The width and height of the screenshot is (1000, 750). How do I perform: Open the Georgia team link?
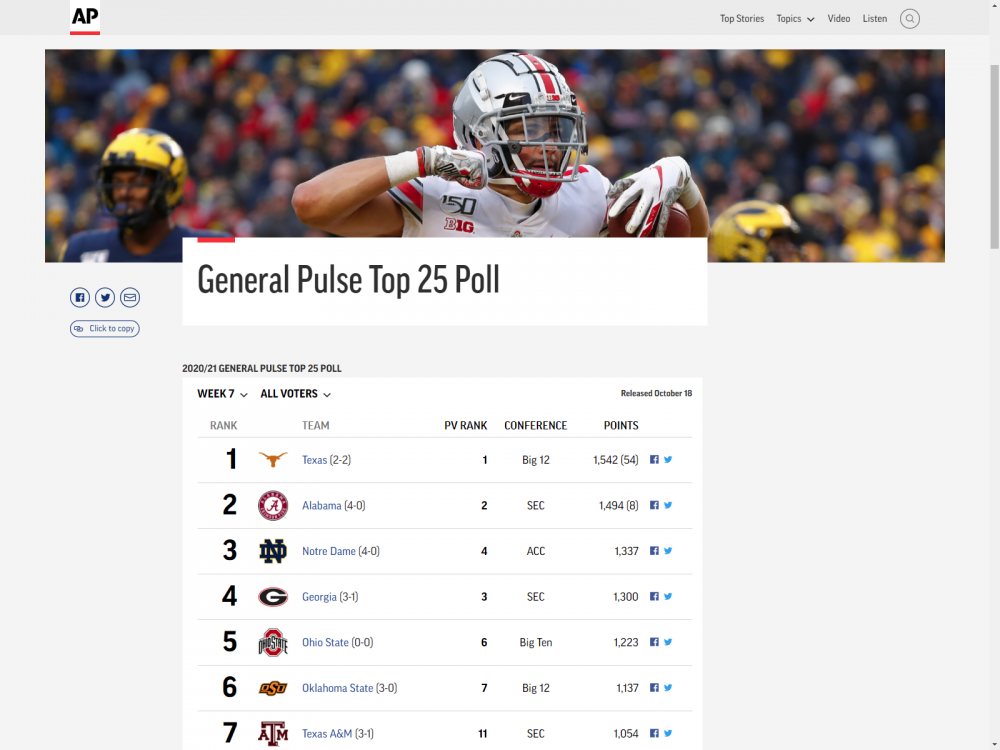click(319, 597)
